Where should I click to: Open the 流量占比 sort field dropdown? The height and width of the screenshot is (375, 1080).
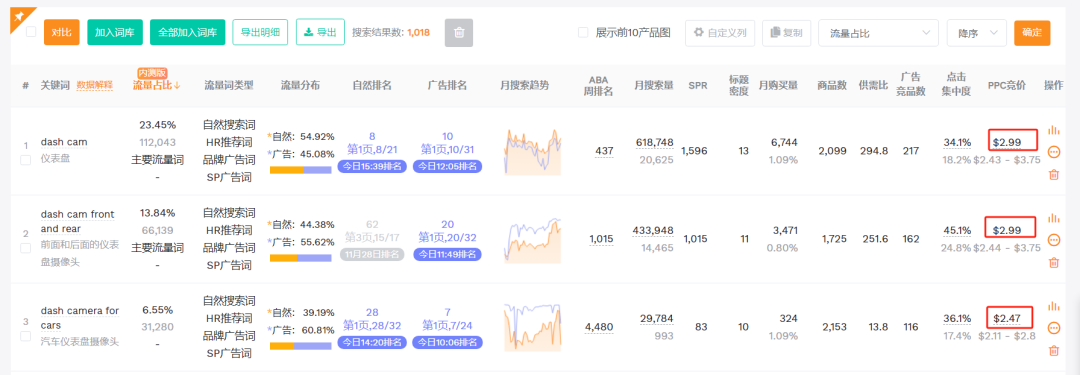(878, 32)
